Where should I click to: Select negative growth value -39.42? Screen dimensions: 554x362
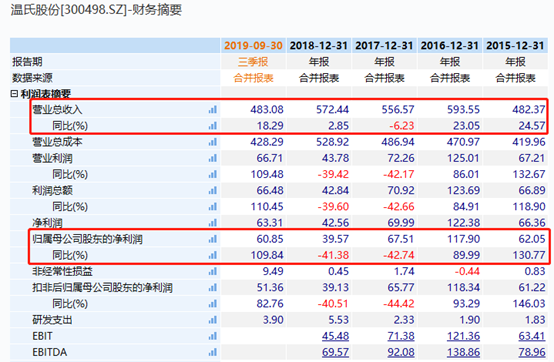333,174
